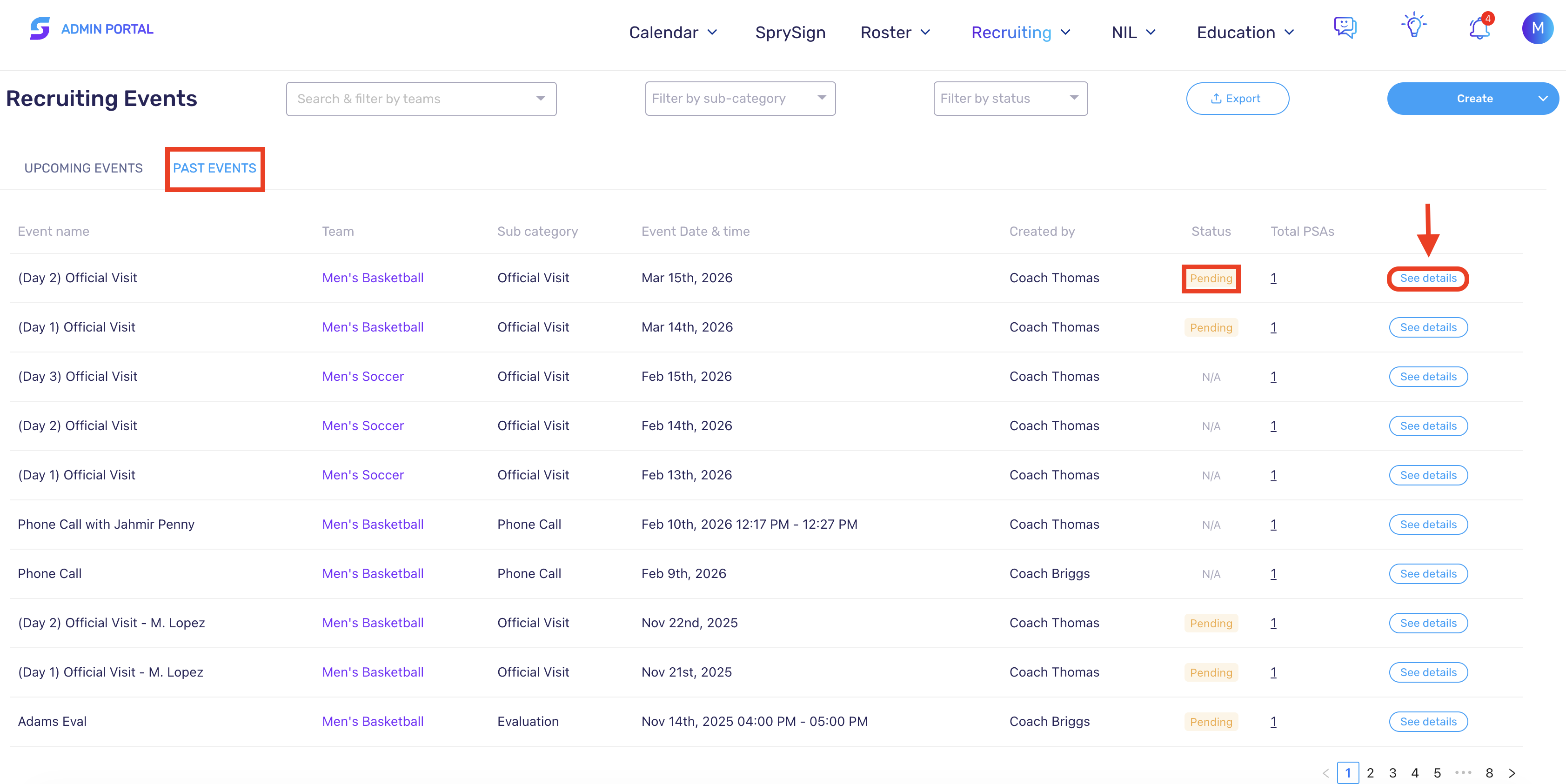This screenshot has width=1566, height=784.
Task: Go to previous page arrow
Action: 1325,773
